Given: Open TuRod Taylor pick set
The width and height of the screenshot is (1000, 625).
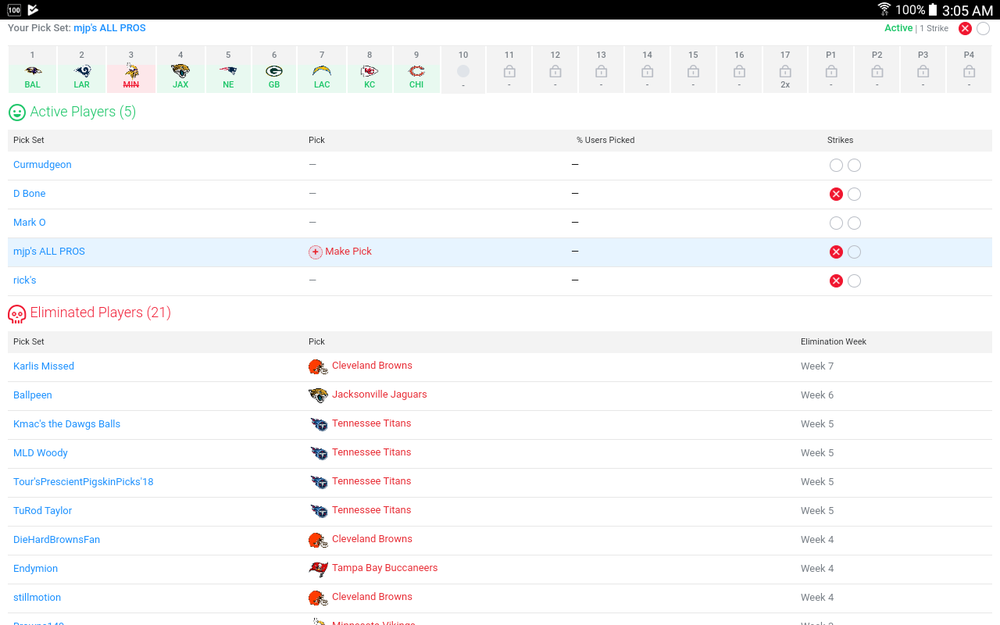Looking at the screenshot, I should pos(43,511).
